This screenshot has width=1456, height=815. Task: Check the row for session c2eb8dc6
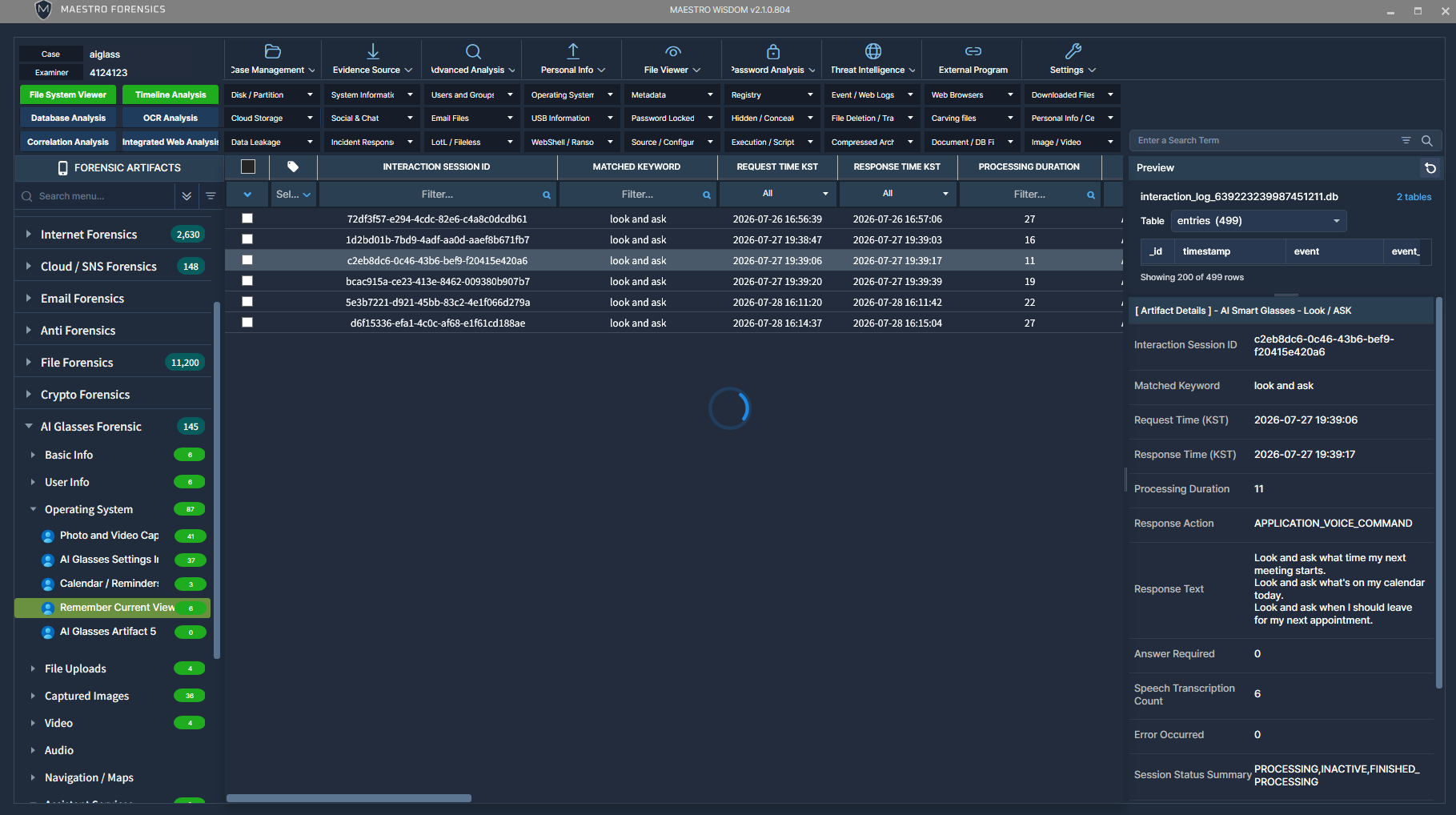point(247,260)
